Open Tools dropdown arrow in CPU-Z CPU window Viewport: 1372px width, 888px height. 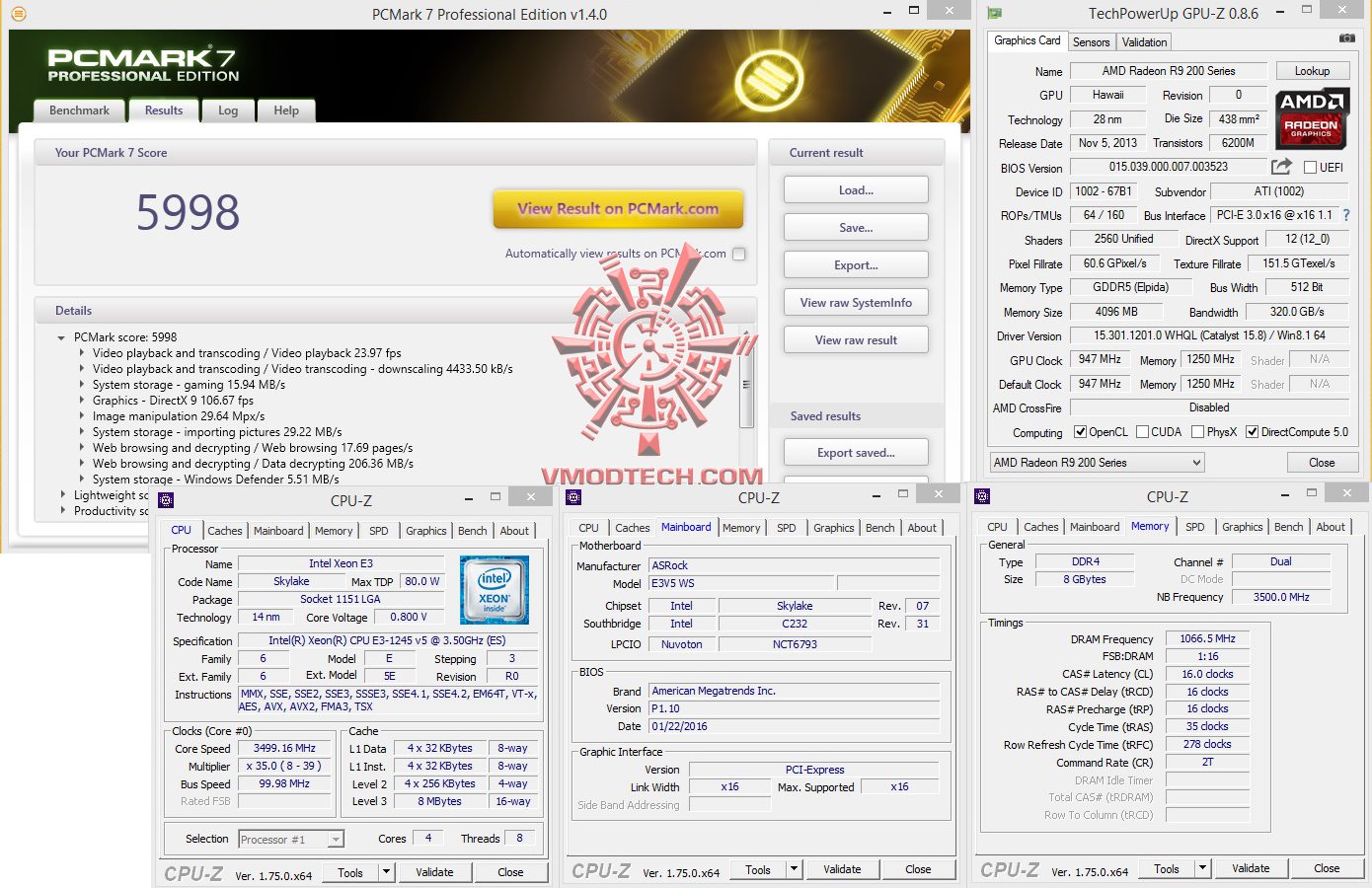click(386, 872)
